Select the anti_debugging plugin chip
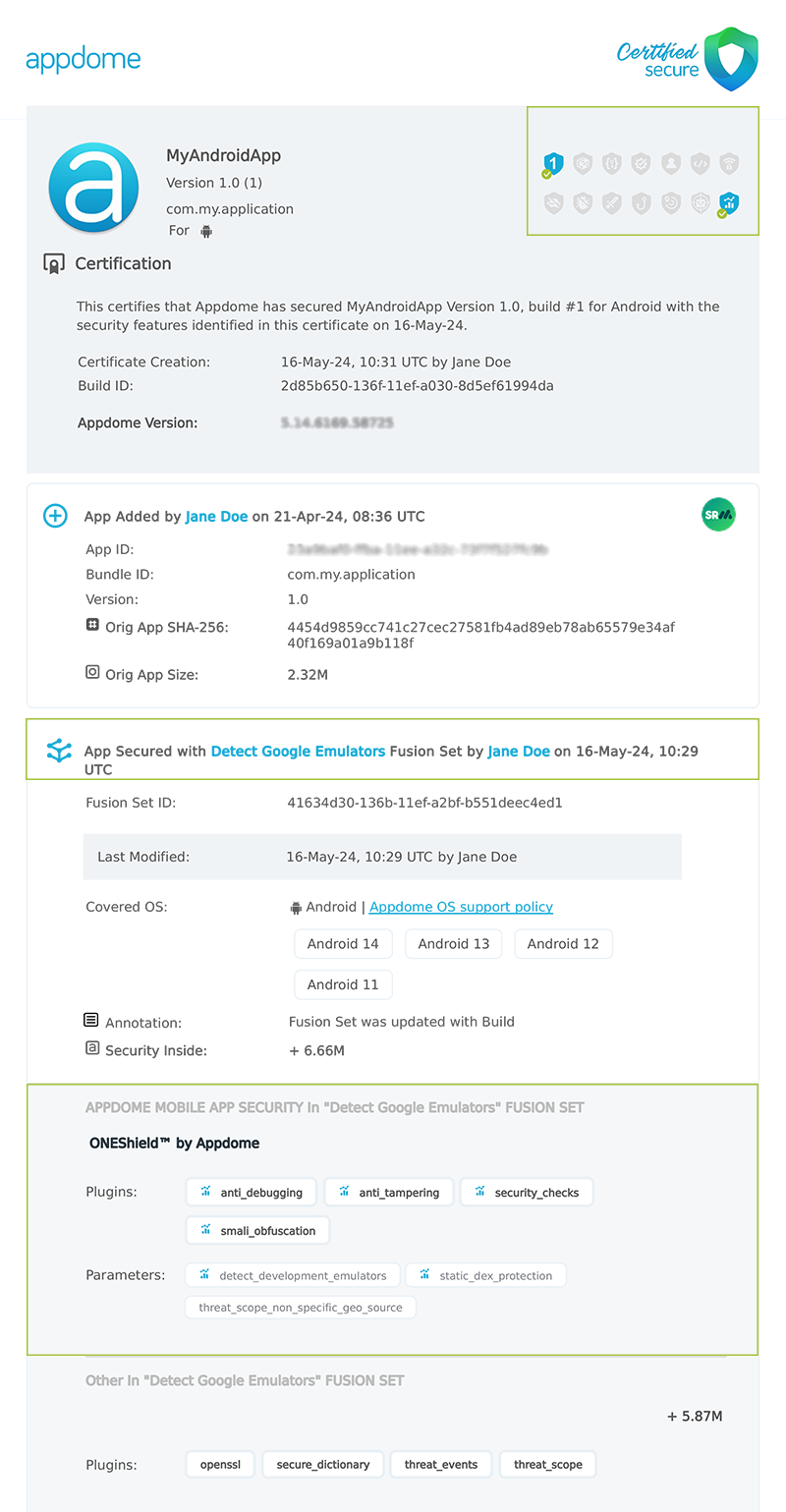 (252, 1193)
